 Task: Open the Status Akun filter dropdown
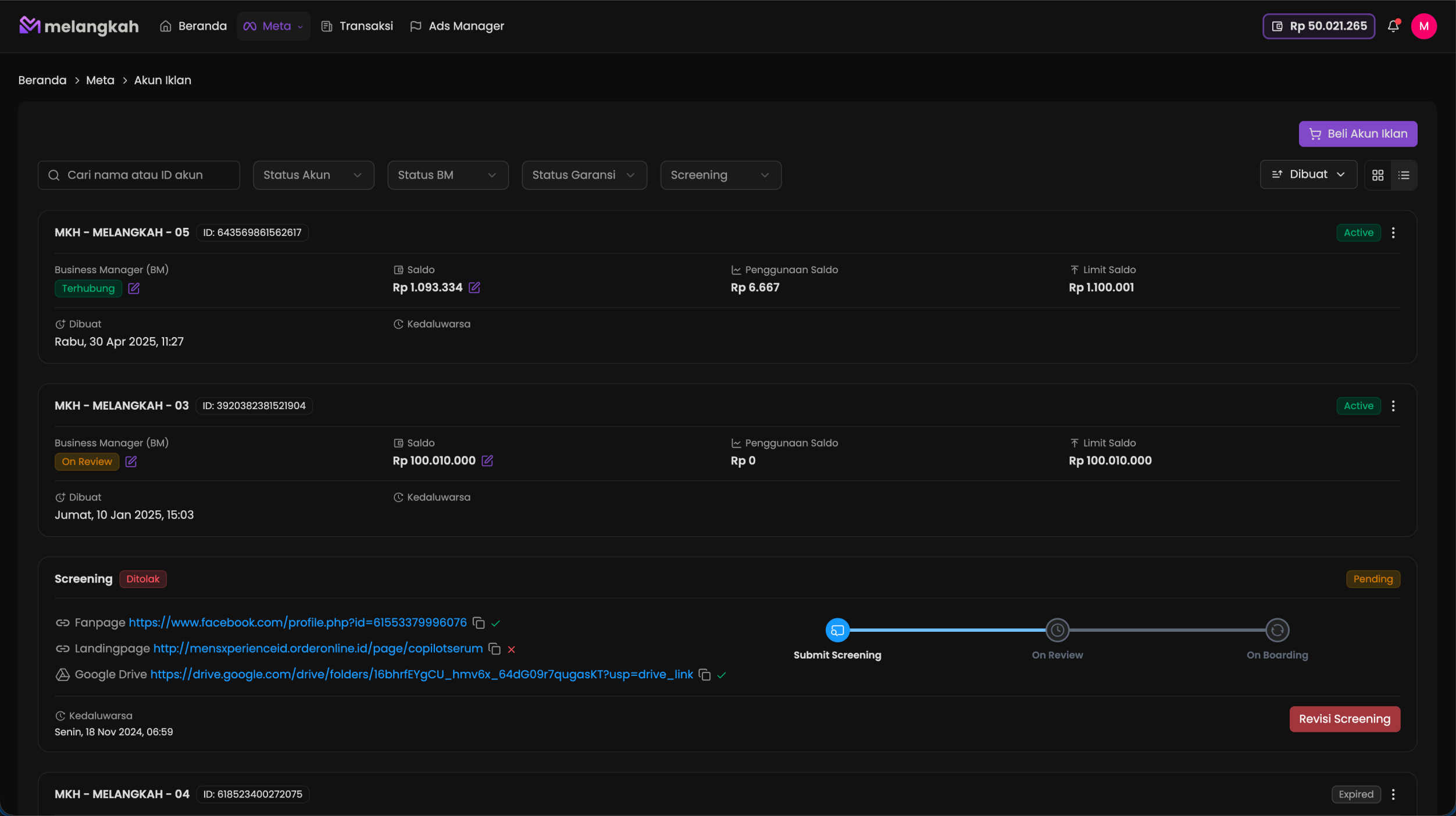point(313,175)
